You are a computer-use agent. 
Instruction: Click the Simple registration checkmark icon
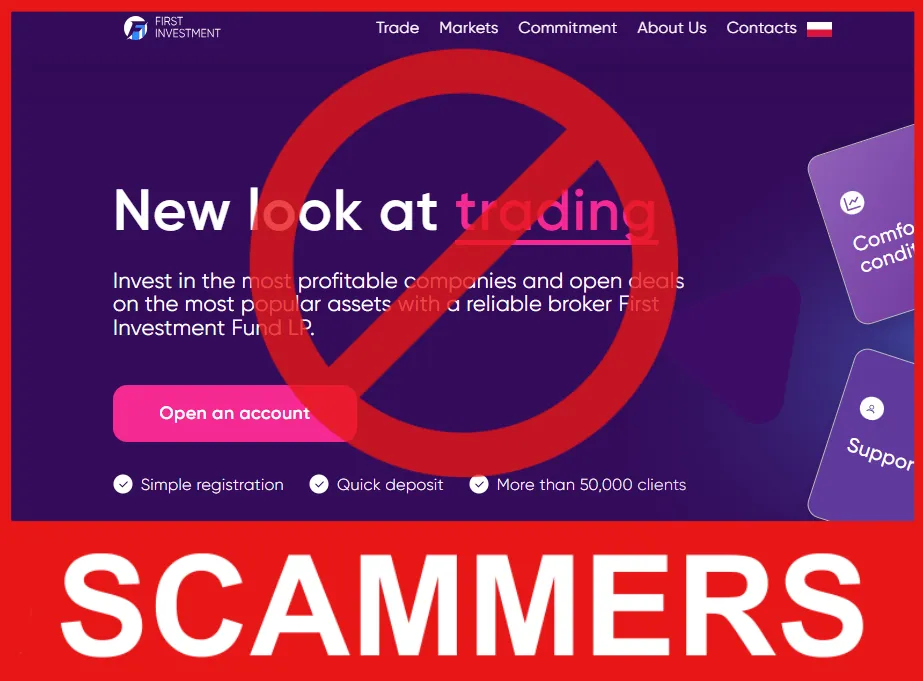[122, 484]
